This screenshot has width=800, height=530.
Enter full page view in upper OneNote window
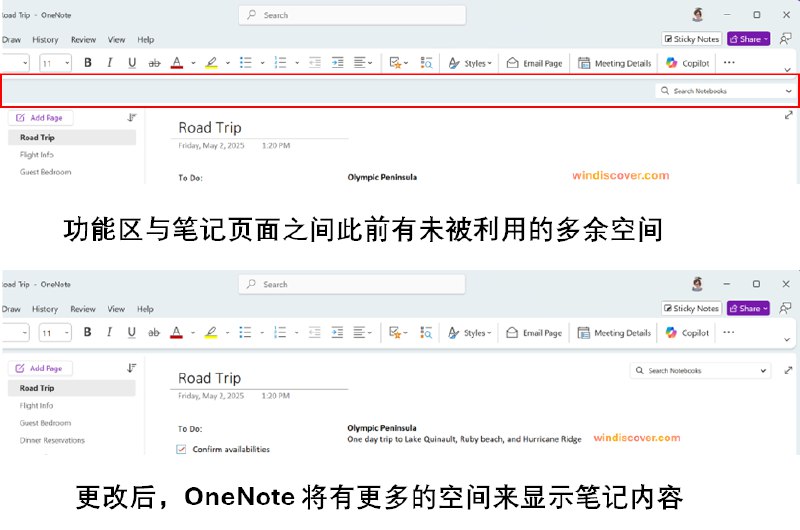tap(788, 115)
